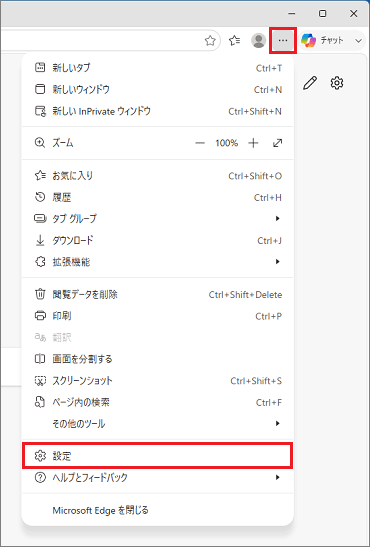Screen dimensions: 370x547
Task: Click the download arrow icon
Action: click(40, 240)
